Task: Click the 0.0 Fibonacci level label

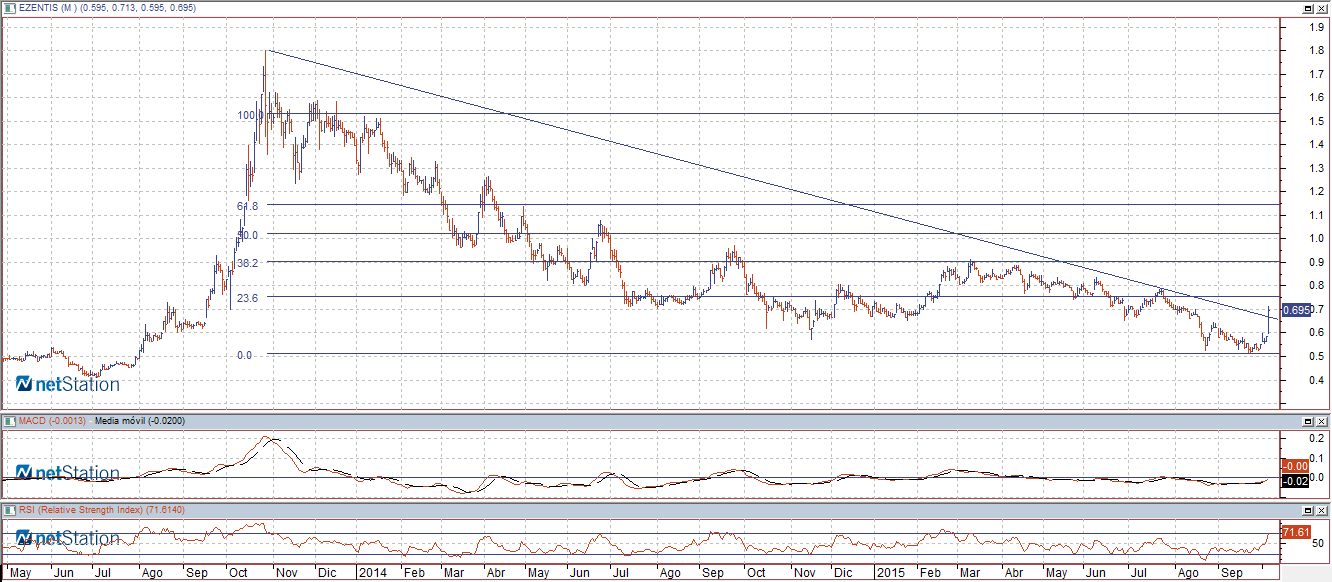Action: [x=245, y=355]
